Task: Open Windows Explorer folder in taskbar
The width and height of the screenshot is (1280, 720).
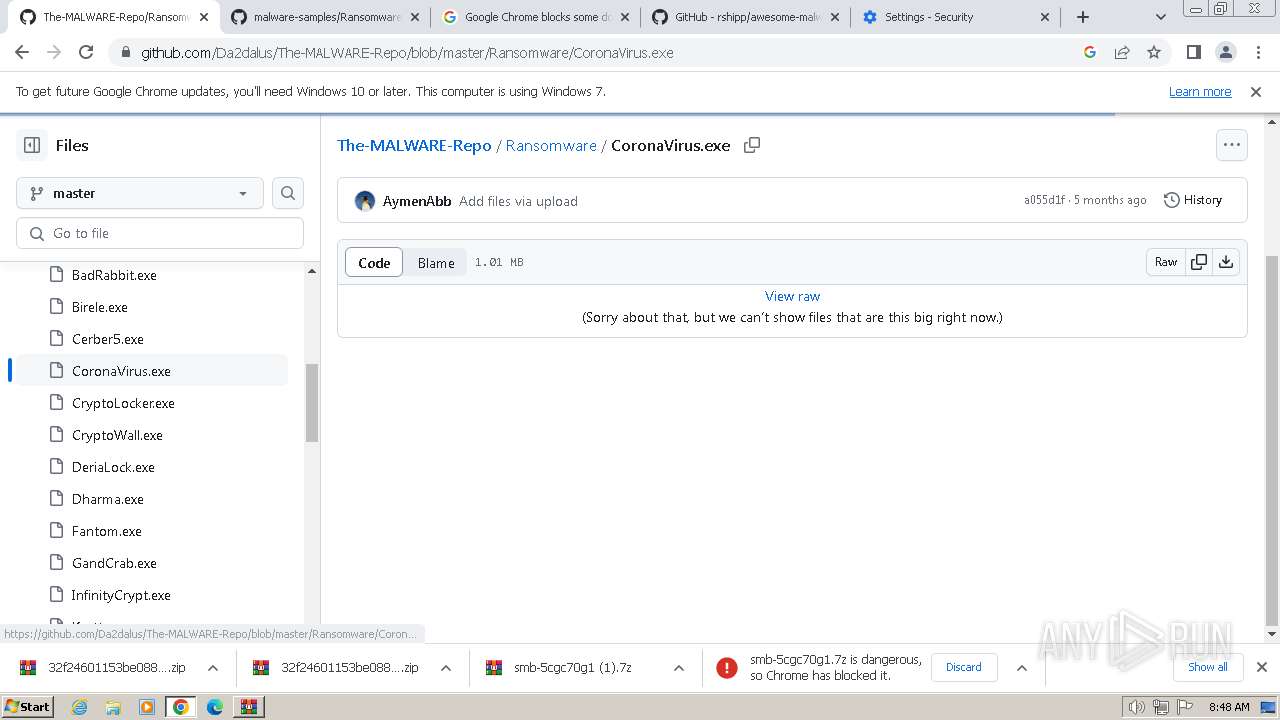Action: (x=113, y=707)
